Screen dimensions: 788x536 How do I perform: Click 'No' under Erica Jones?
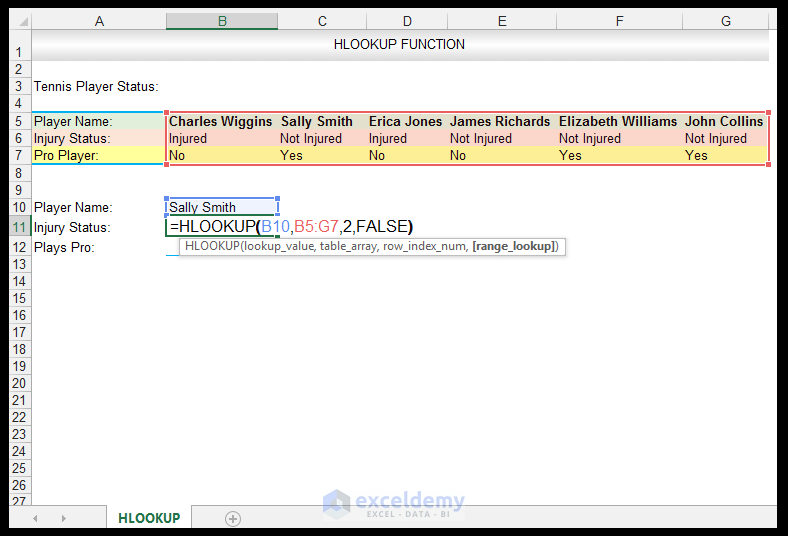pos(407,155)
